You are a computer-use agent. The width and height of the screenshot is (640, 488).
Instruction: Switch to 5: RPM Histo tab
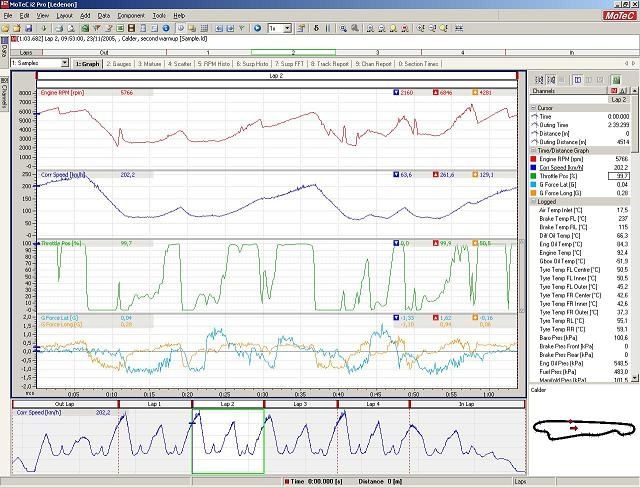(213, 64)
